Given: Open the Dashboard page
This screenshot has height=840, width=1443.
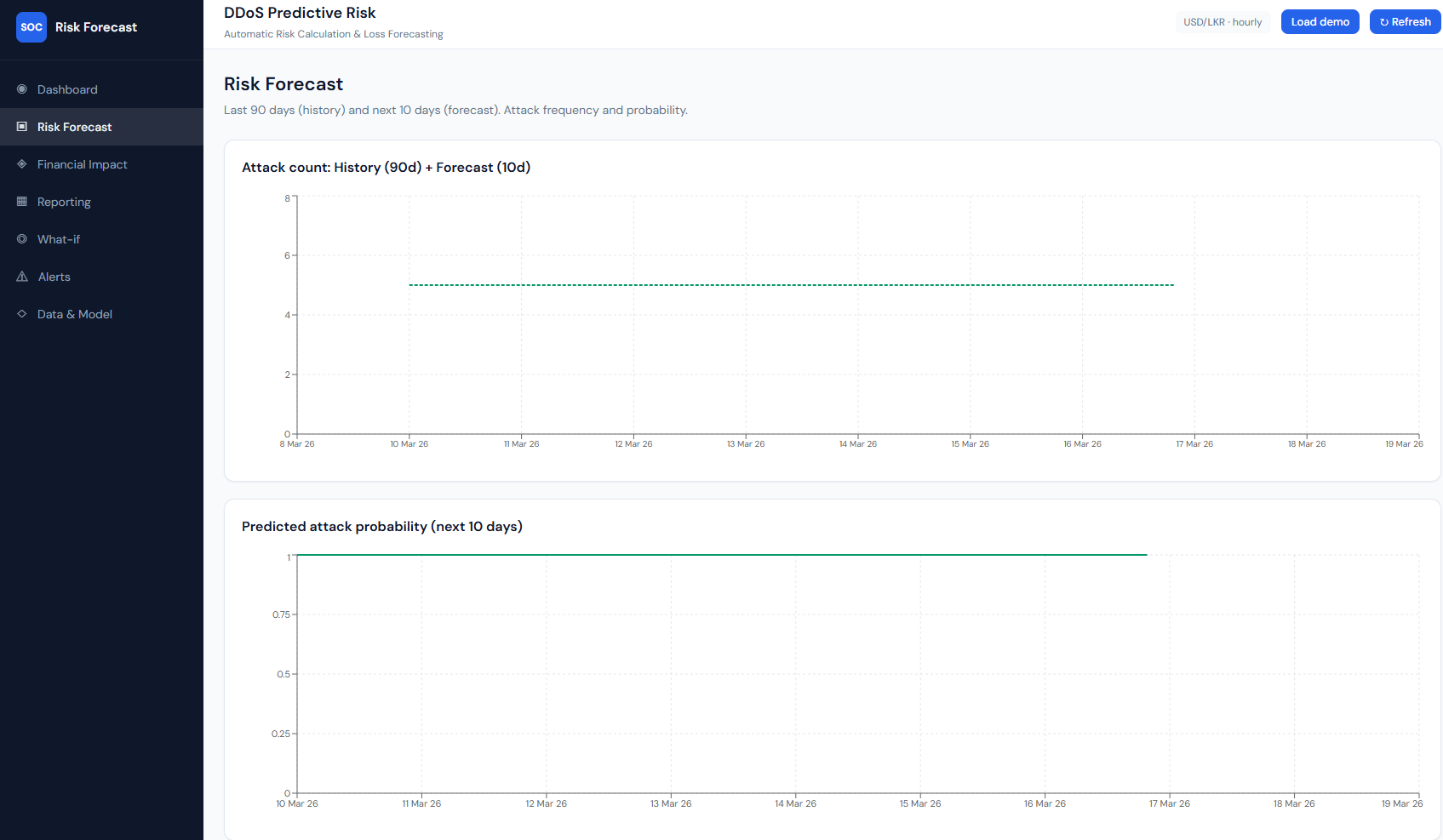Looking at the screenshot, I should click(x=67, y=89).
